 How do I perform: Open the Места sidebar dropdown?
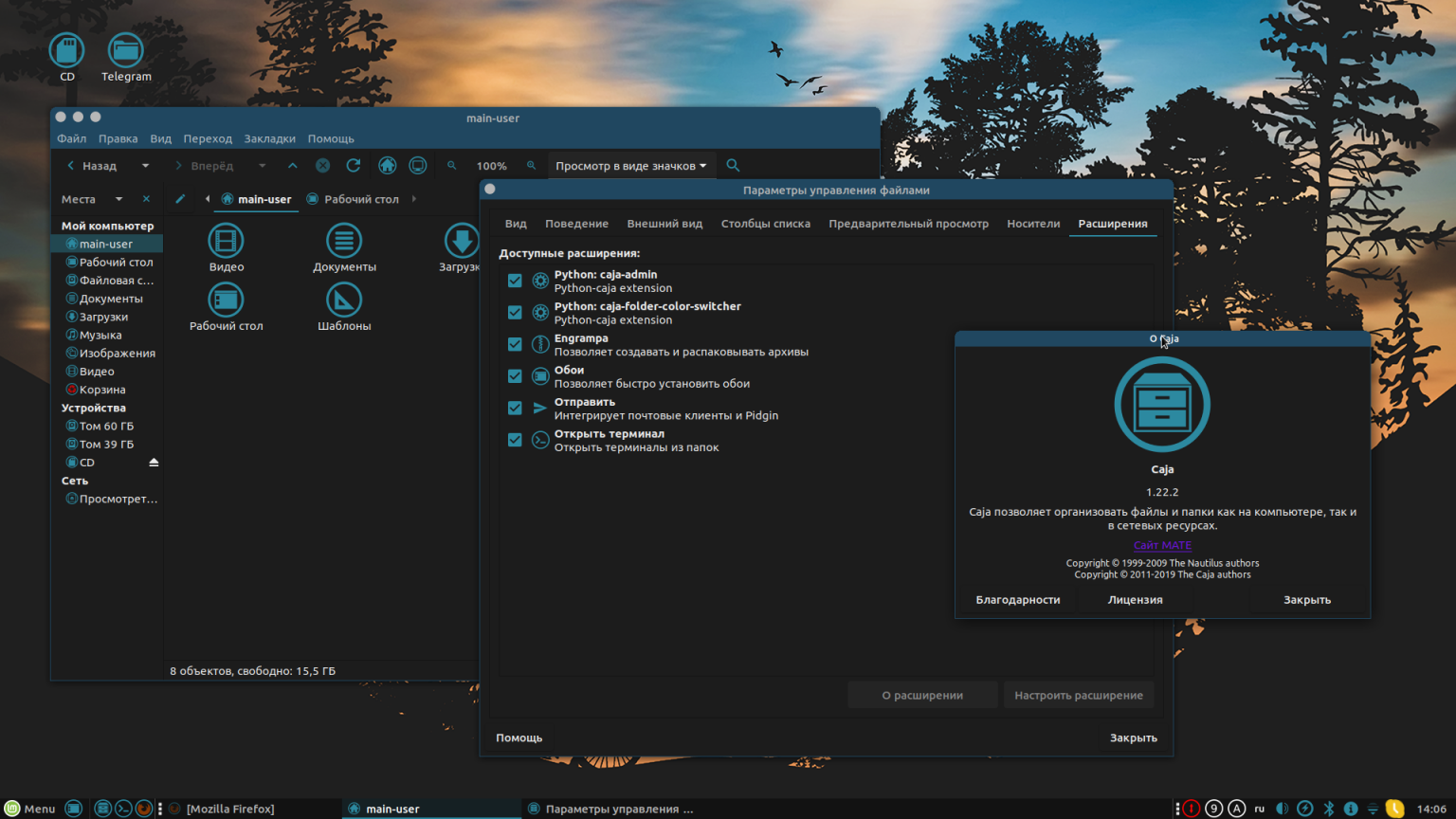[119, 198]
